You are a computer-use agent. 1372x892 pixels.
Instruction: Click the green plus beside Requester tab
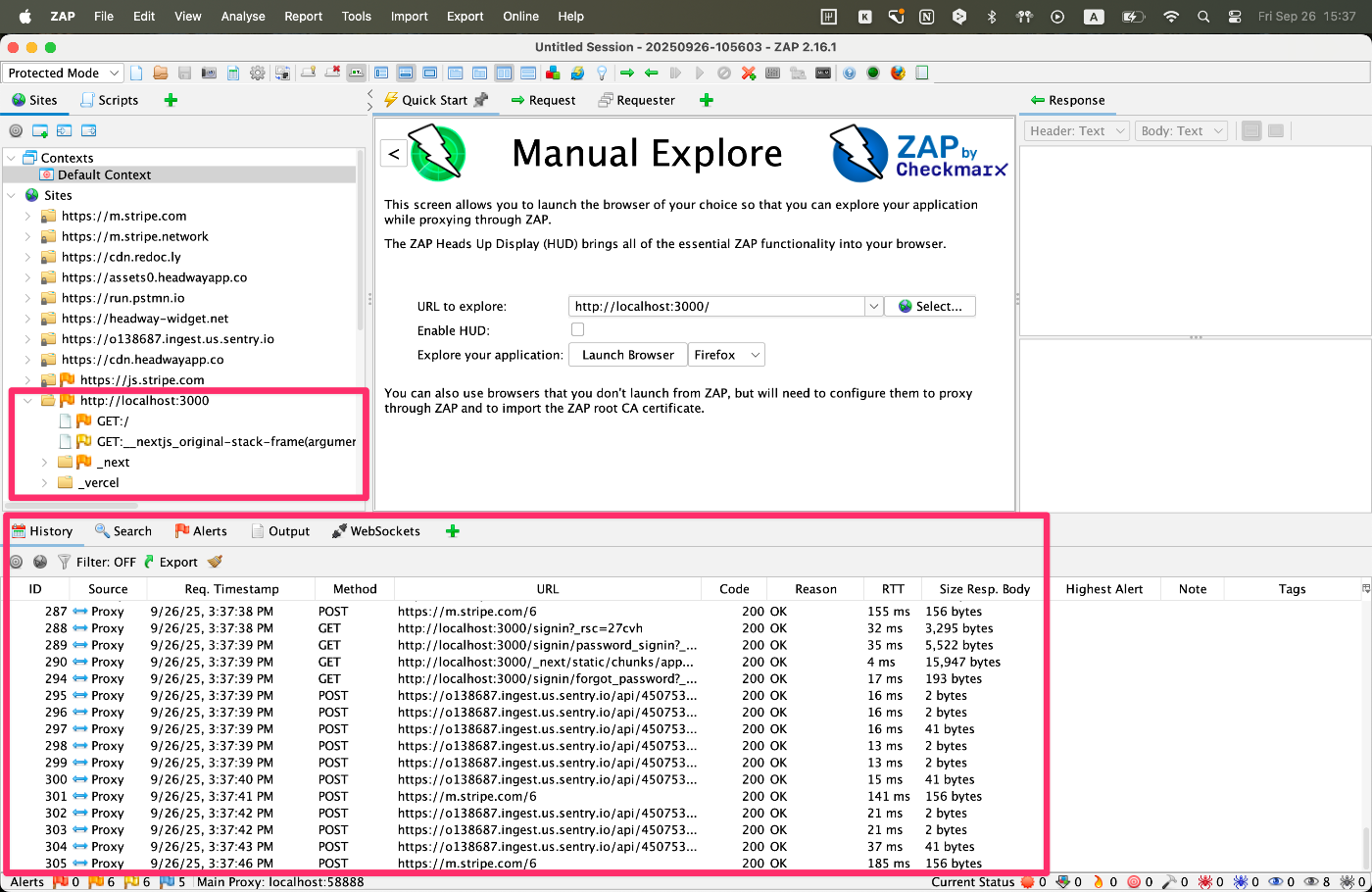(707, 100)
